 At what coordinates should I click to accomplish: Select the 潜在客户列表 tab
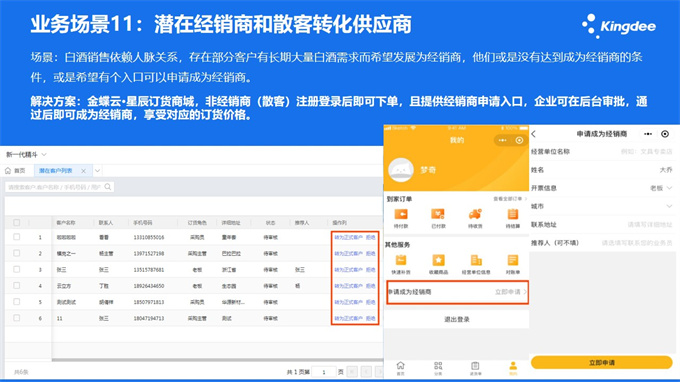[56, 171]
